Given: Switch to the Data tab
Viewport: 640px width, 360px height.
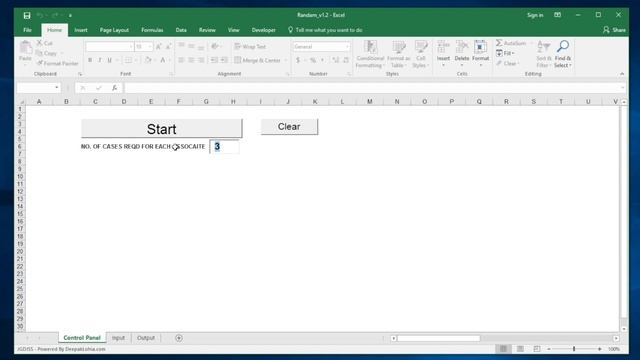Looking at the screenshot, I should (181, 30).
